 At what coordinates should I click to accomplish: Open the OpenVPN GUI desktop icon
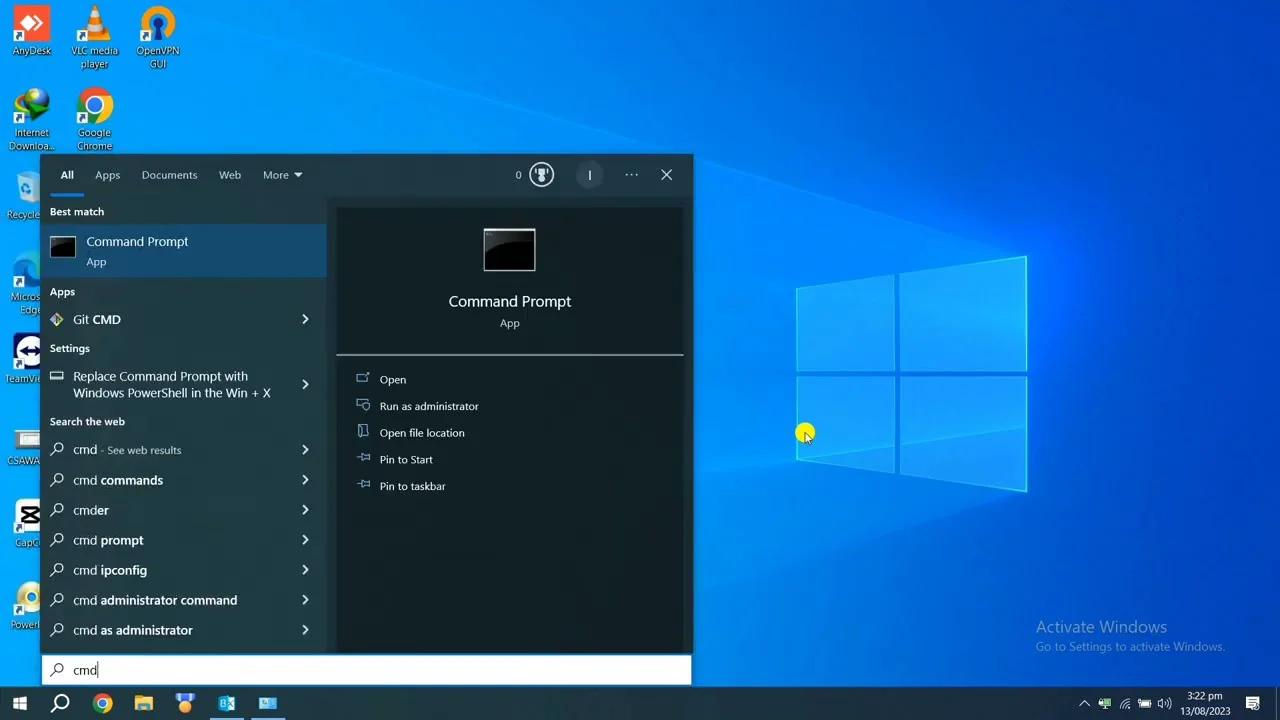(x=158, y=37)
